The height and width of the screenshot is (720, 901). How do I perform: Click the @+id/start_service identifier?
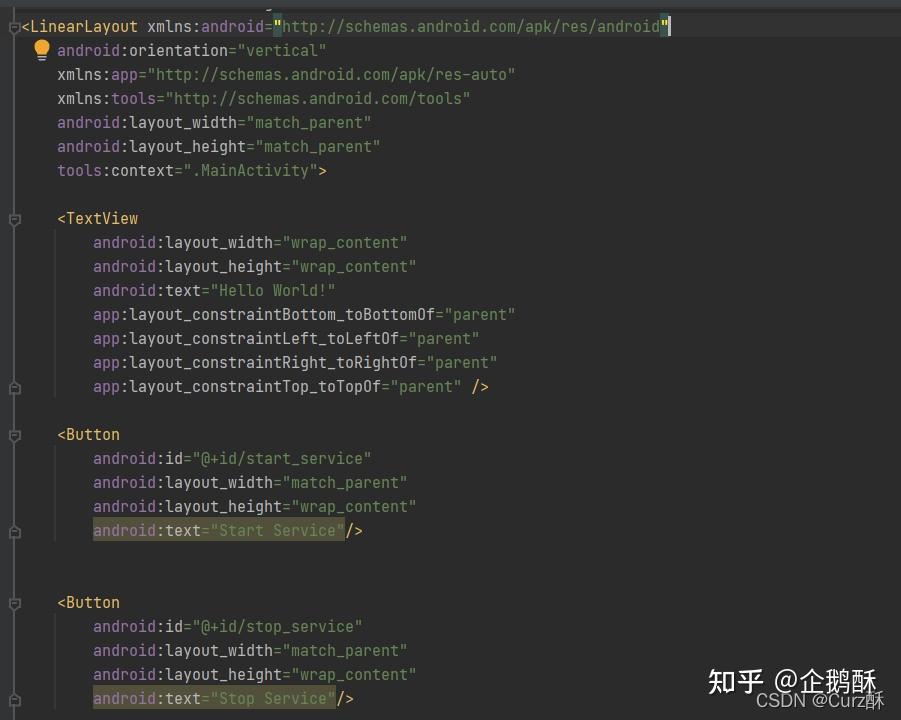coord(295,458)
